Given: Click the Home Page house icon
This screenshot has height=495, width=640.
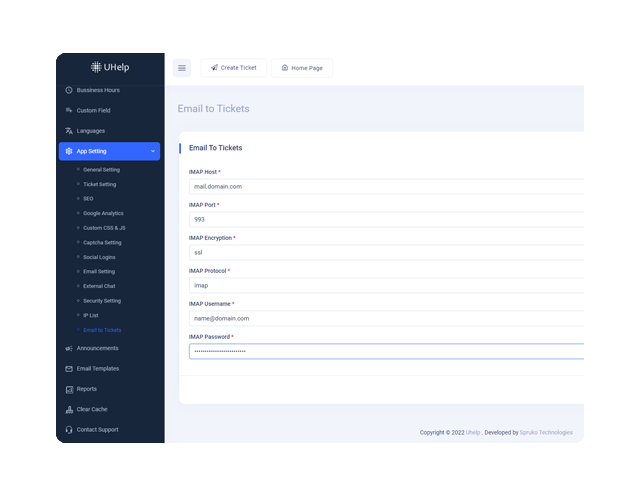Looking at the screenshot, I should click(285, 68).
